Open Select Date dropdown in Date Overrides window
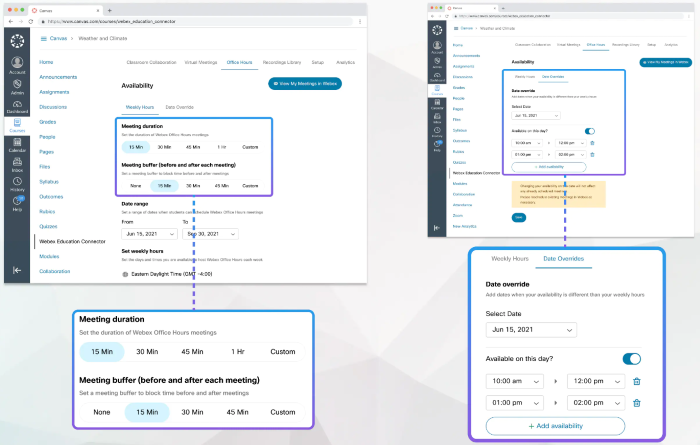The width and height of the screenshot is (700, 445). click(536, 116)
